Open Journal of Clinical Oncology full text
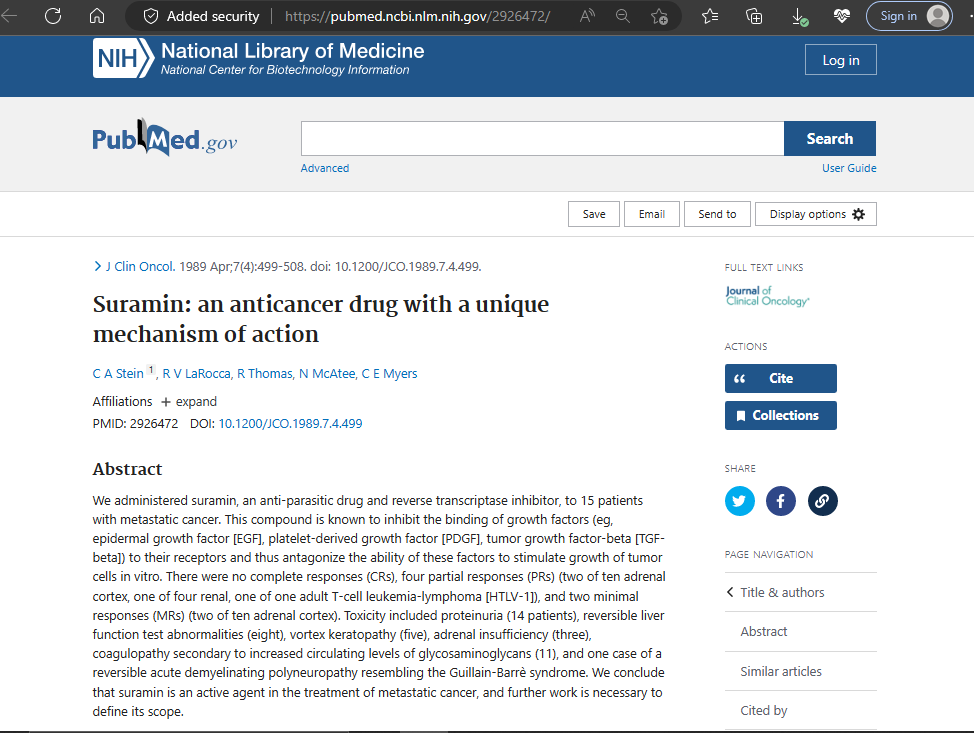This screenshot has height=733, width=974. tap(767, 296)
